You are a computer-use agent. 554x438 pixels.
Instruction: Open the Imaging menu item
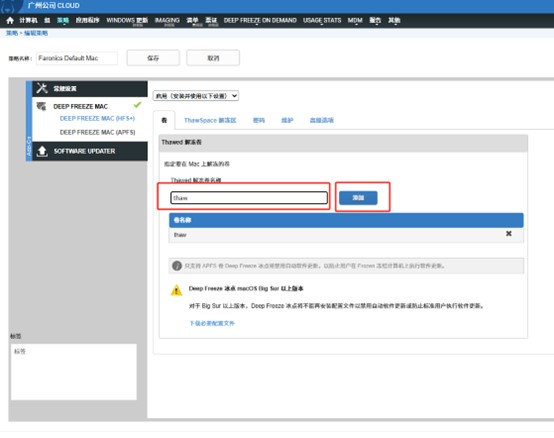click(x=167, y=20)
